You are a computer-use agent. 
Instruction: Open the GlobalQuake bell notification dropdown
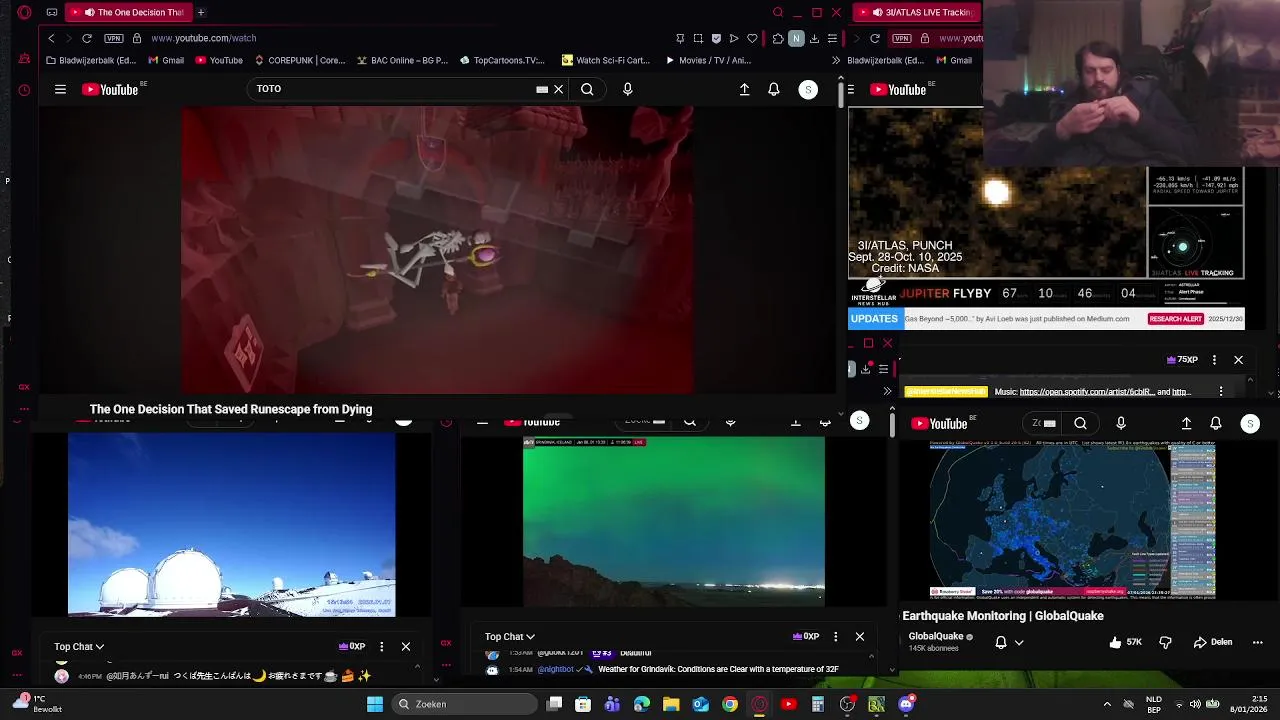click(1009, 642)
